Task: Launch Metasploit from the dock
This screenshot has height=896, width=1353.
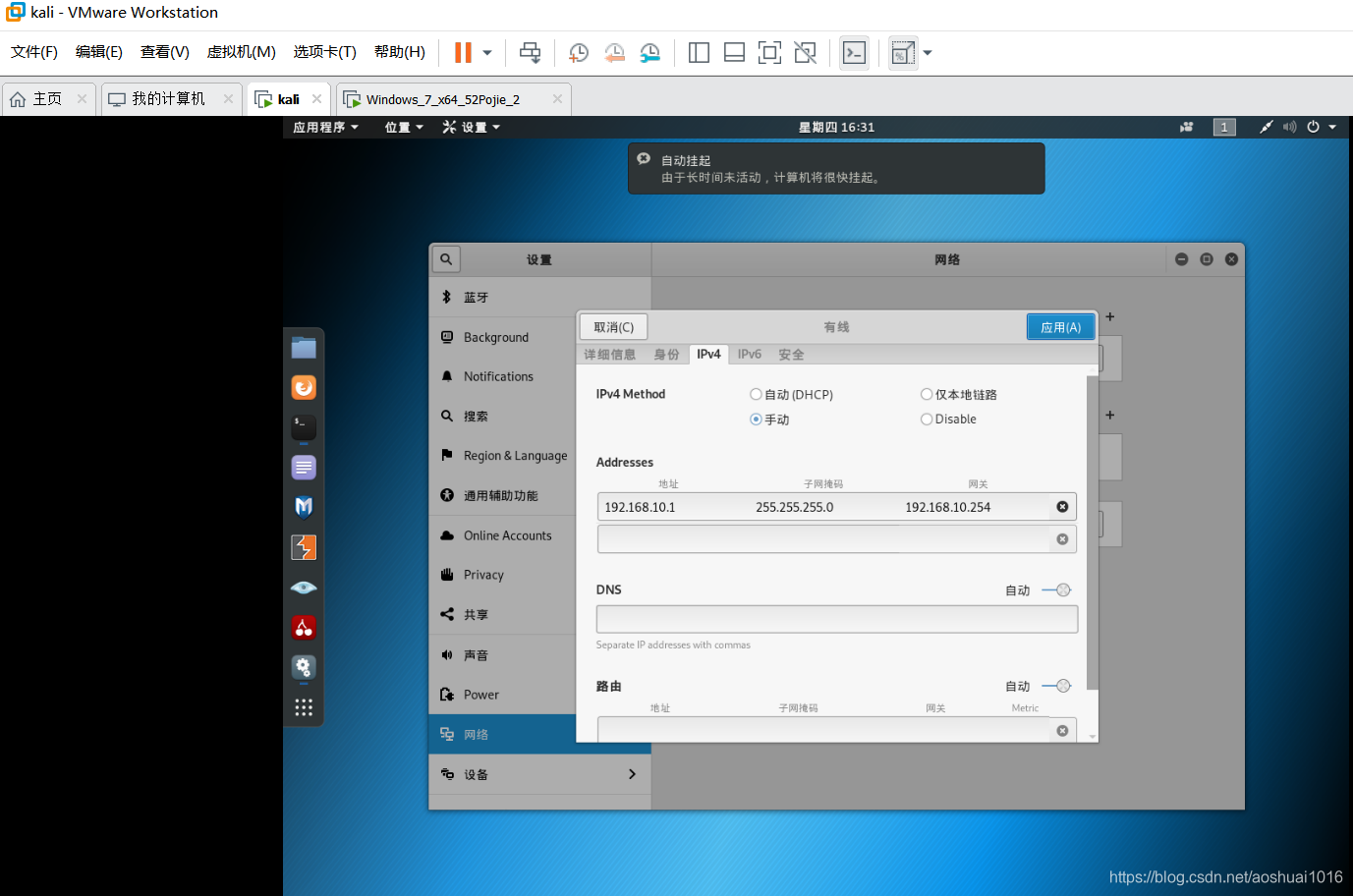Action: (x=304, y=507)
